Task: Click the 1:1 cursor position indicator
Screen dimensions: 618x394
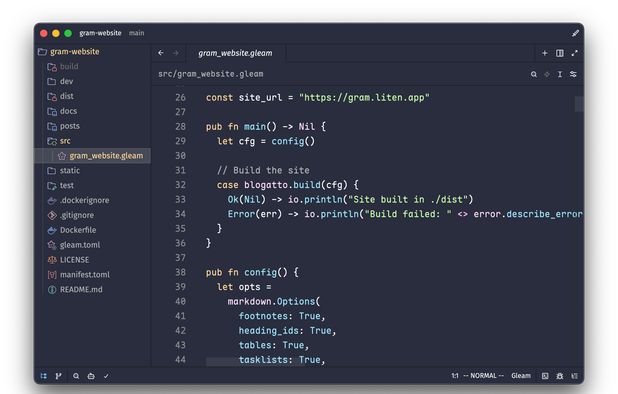Action: click(455, 375)
